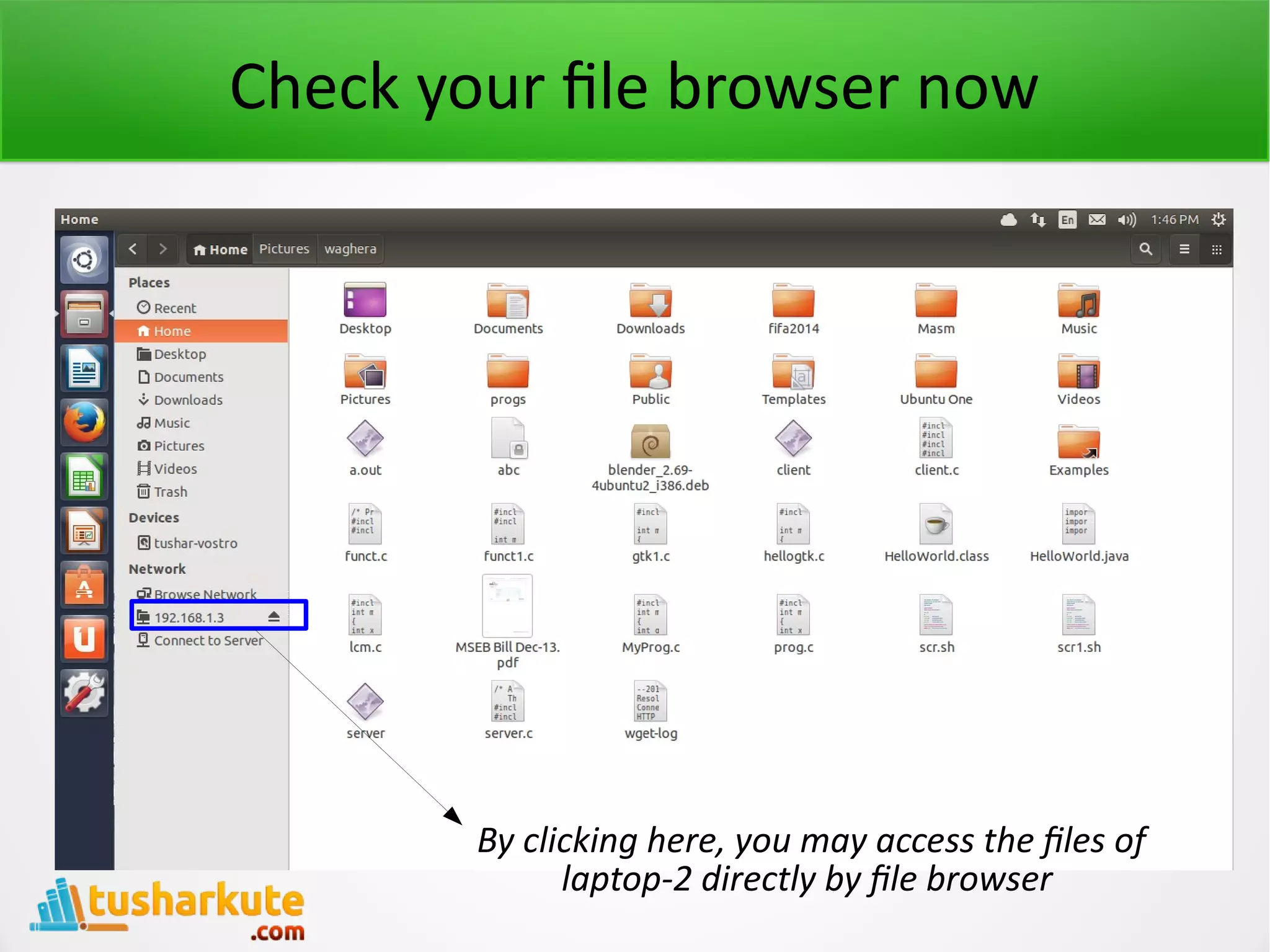The image size is (1270, 952).
Task: Select the HelloWorld.java file
Action: pos(1078,533)
